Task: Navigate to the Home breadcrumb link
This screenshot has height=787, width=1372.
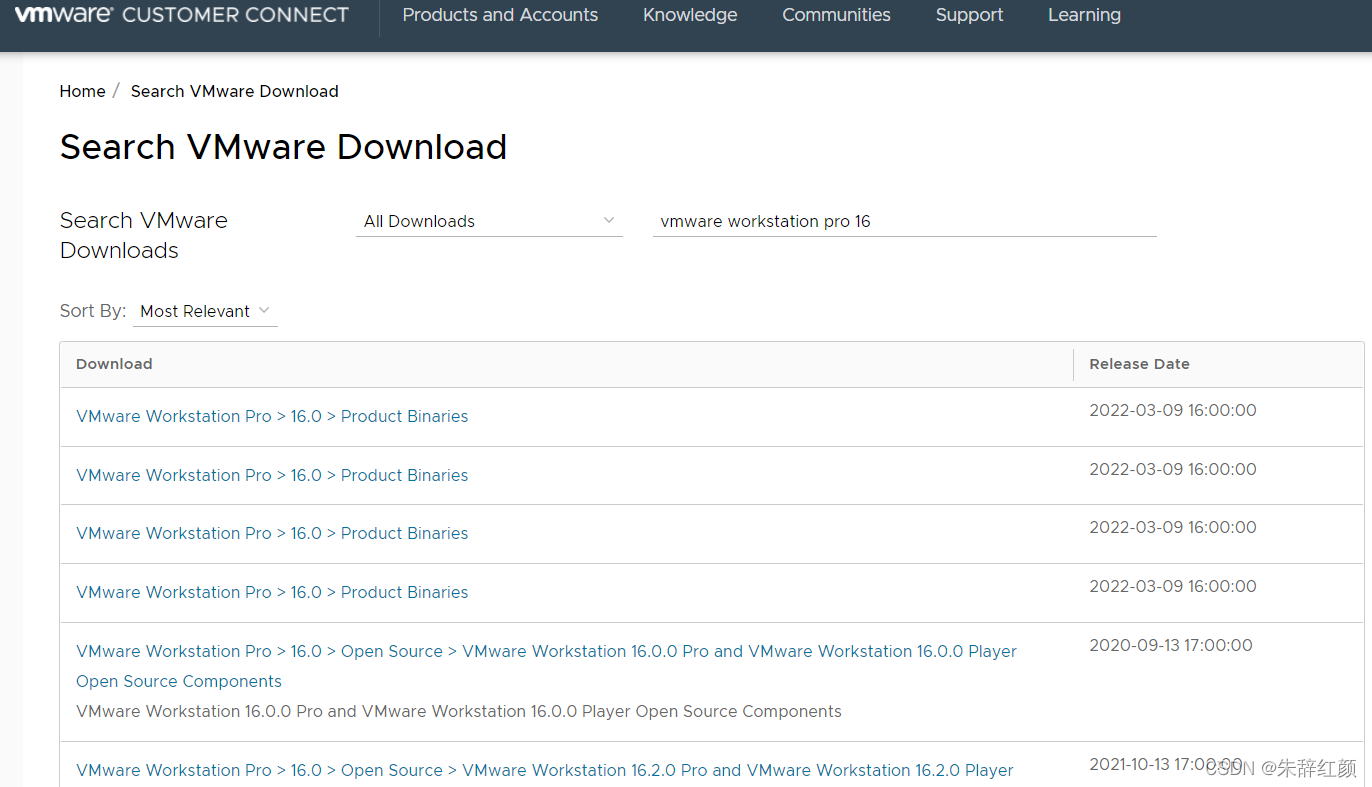Action: [82, 91]
